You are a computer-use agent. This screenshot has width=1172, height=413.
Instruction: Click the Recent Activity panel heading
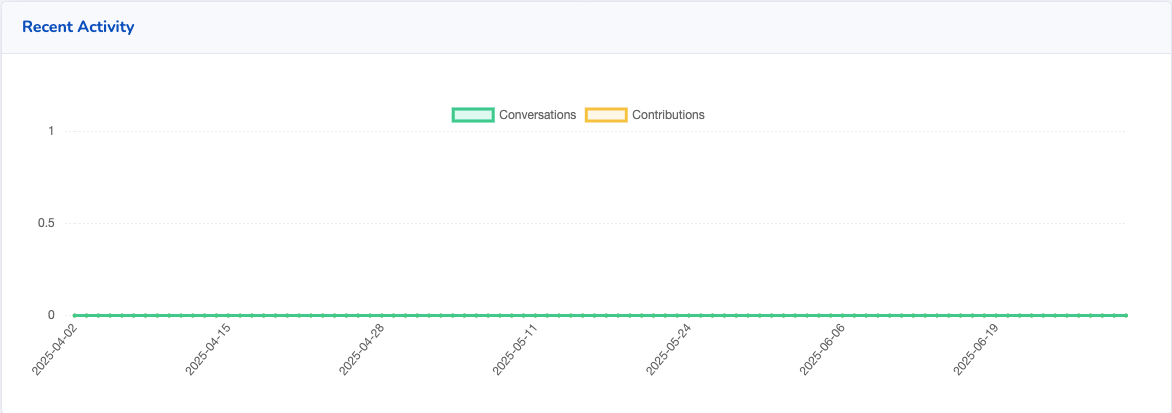coord(78,27)
